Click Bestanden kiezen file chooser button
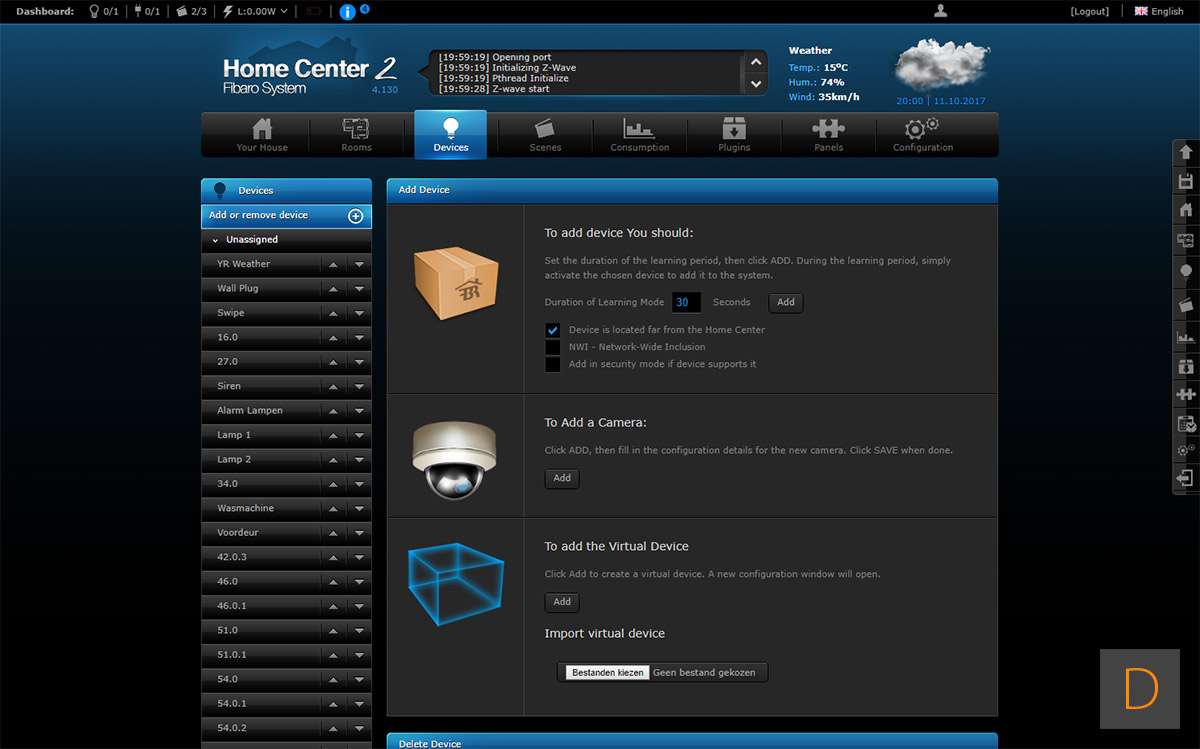The height and width of the screenshot is (749, 1200). tap(608, 673)
